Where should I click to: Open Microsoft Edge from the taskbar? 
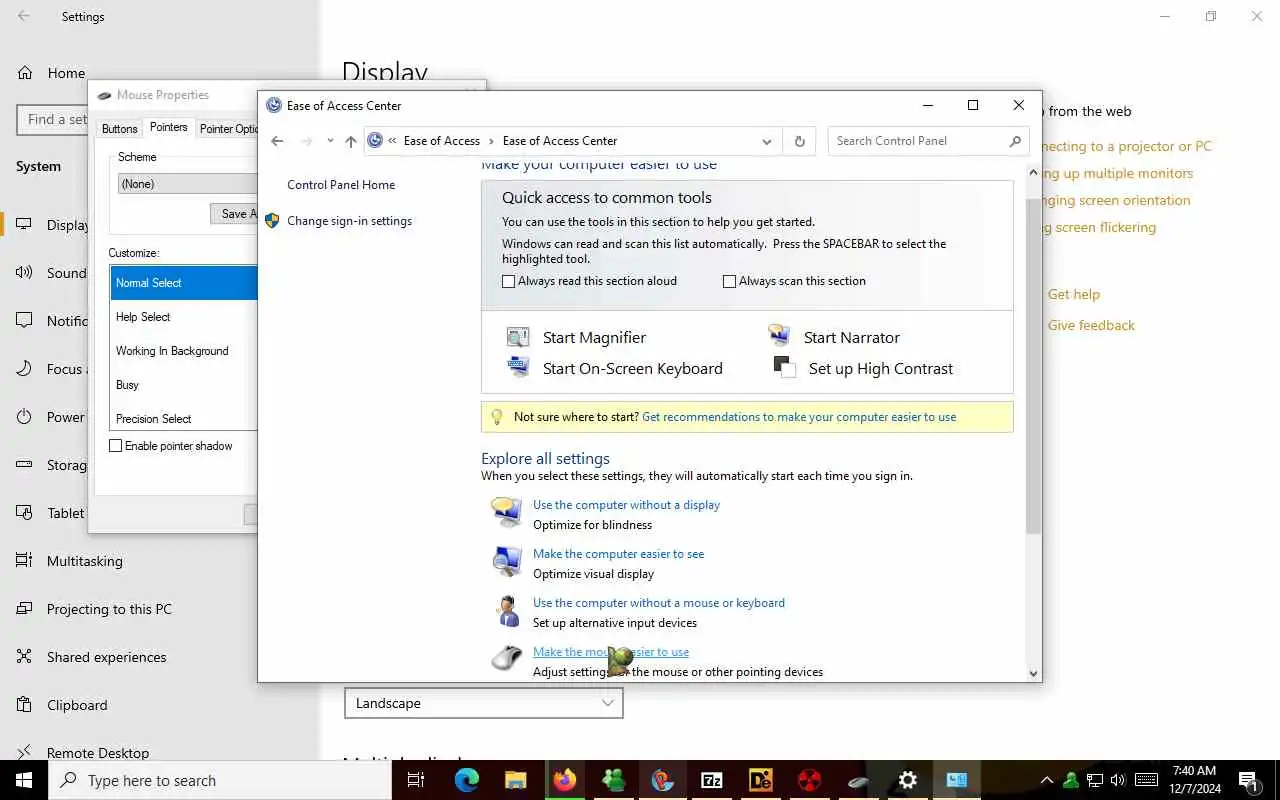[x=467, y=780]
